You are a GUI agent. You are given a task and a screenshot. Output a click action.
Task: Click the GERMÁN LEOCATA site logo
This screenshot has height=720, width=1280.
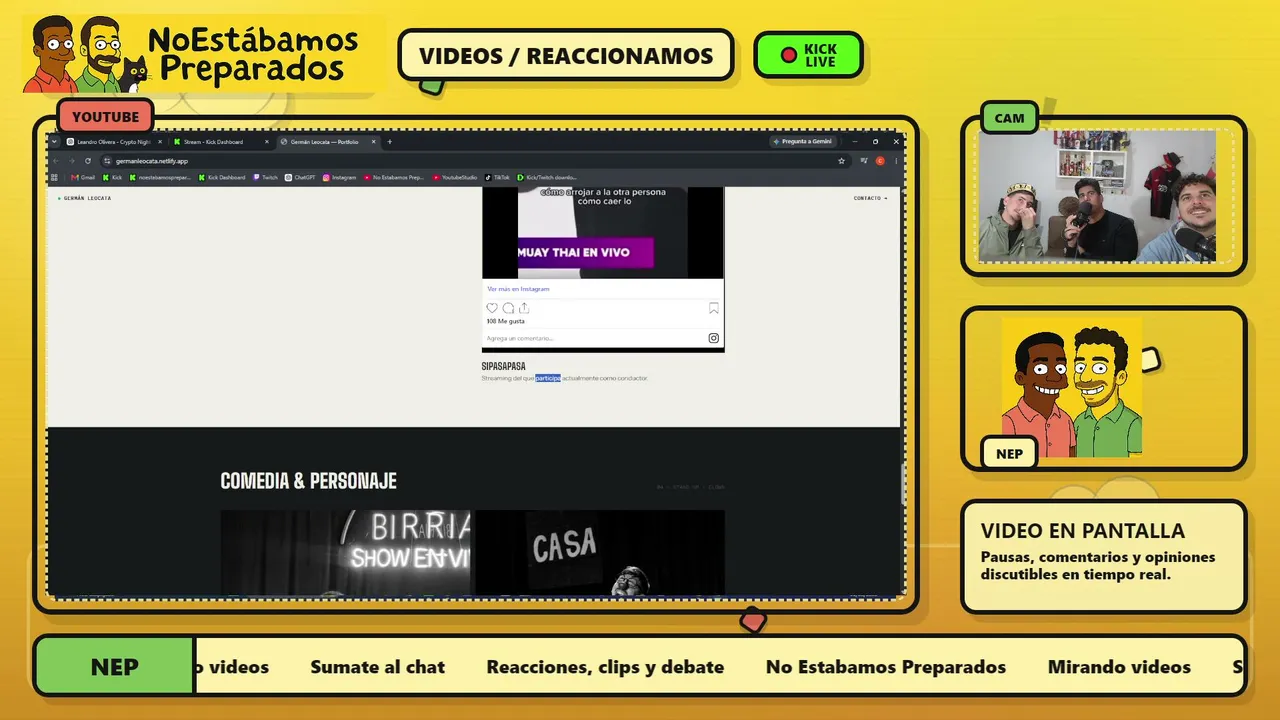[x=85, y=198]
